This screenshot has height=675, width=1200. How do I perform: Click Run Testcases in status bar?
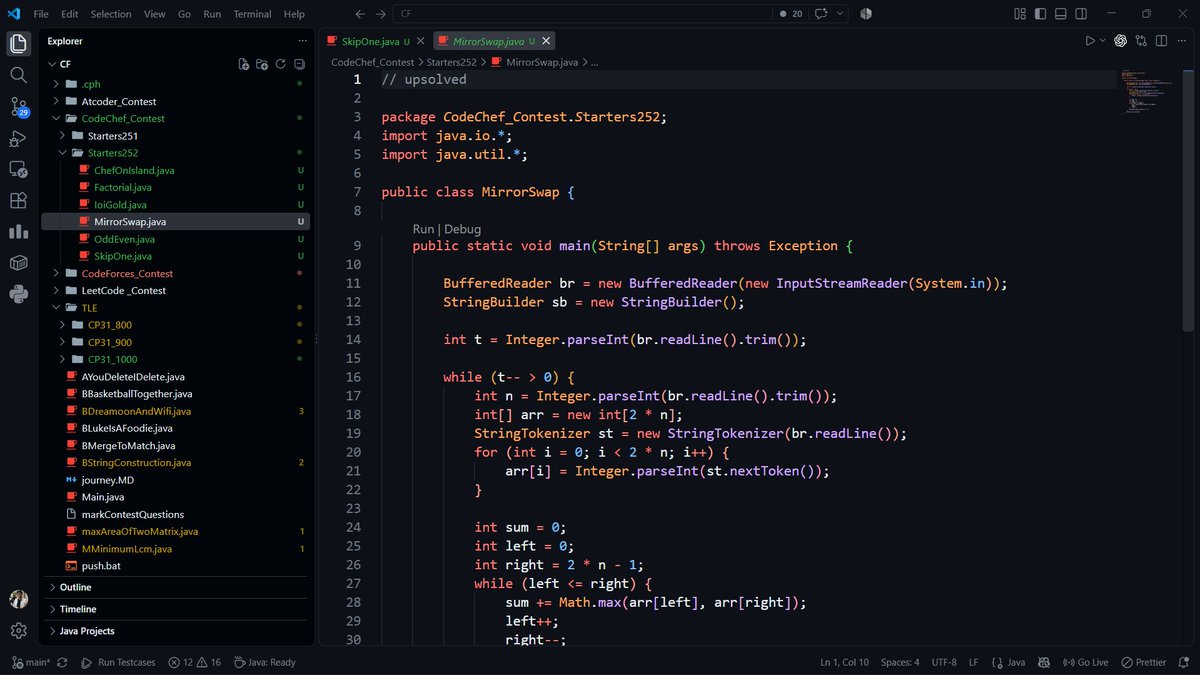point(119,662)
